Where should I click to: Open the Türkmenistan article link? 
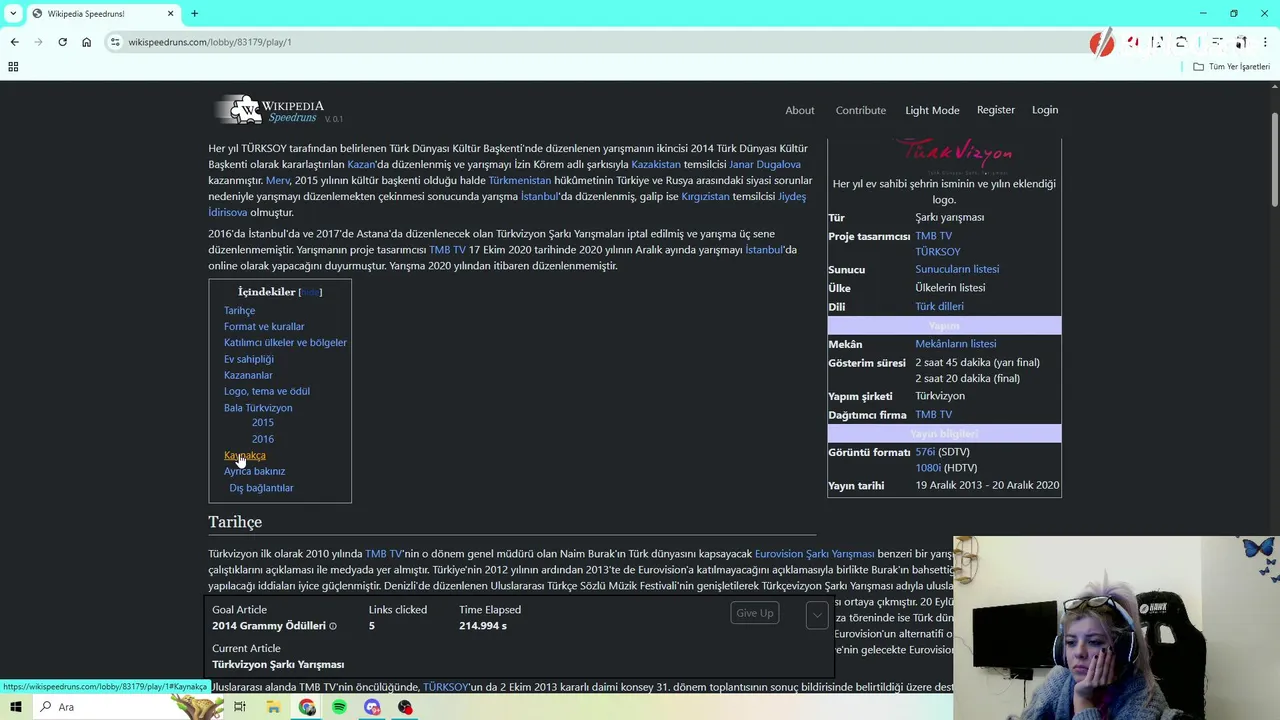pos(520,180)
